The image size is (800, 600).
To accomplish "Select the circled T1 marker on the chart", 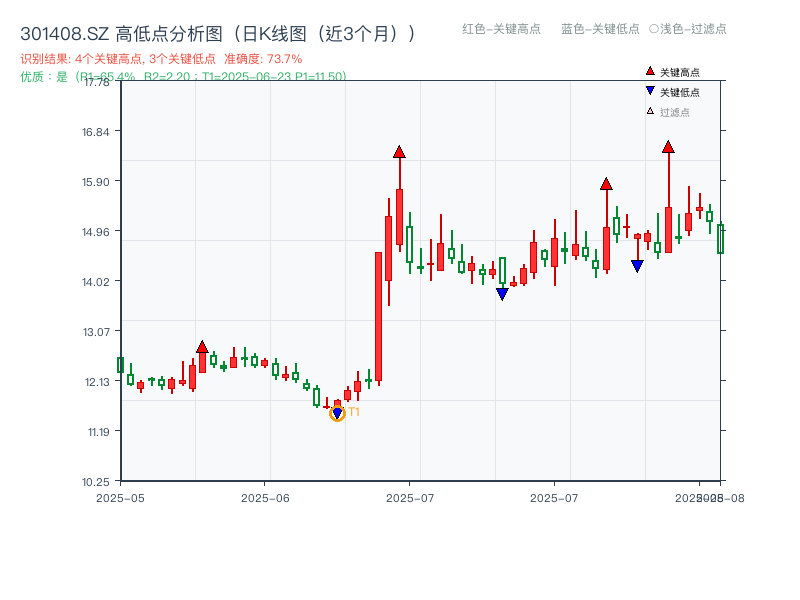I will pos(337,412).
